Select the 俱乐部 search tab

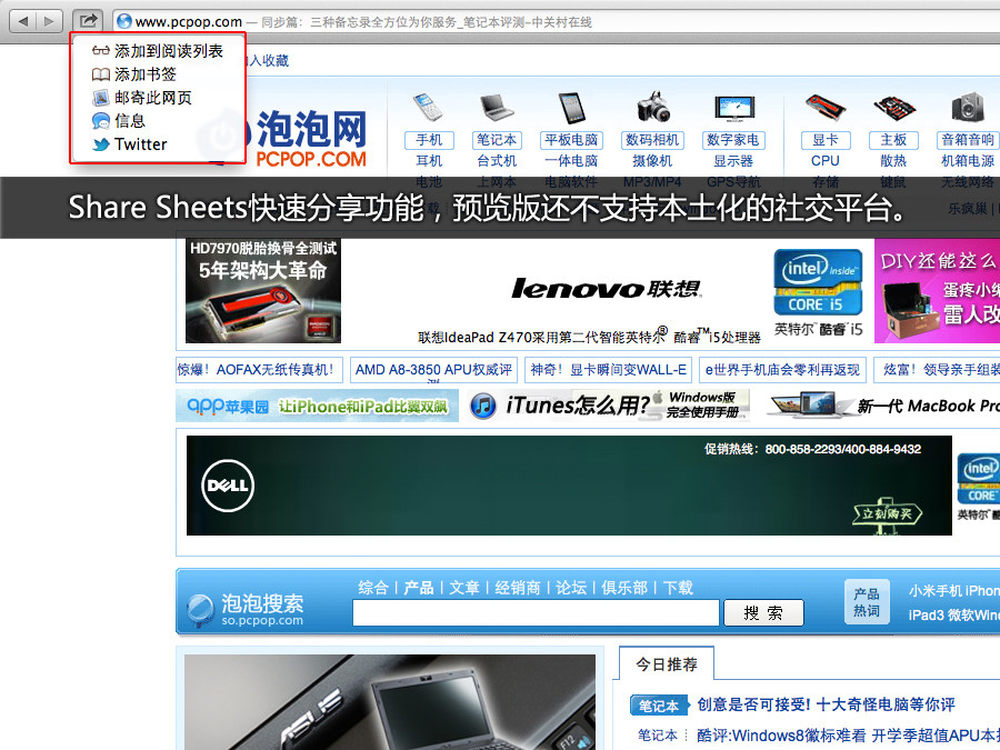pos(624,587)
